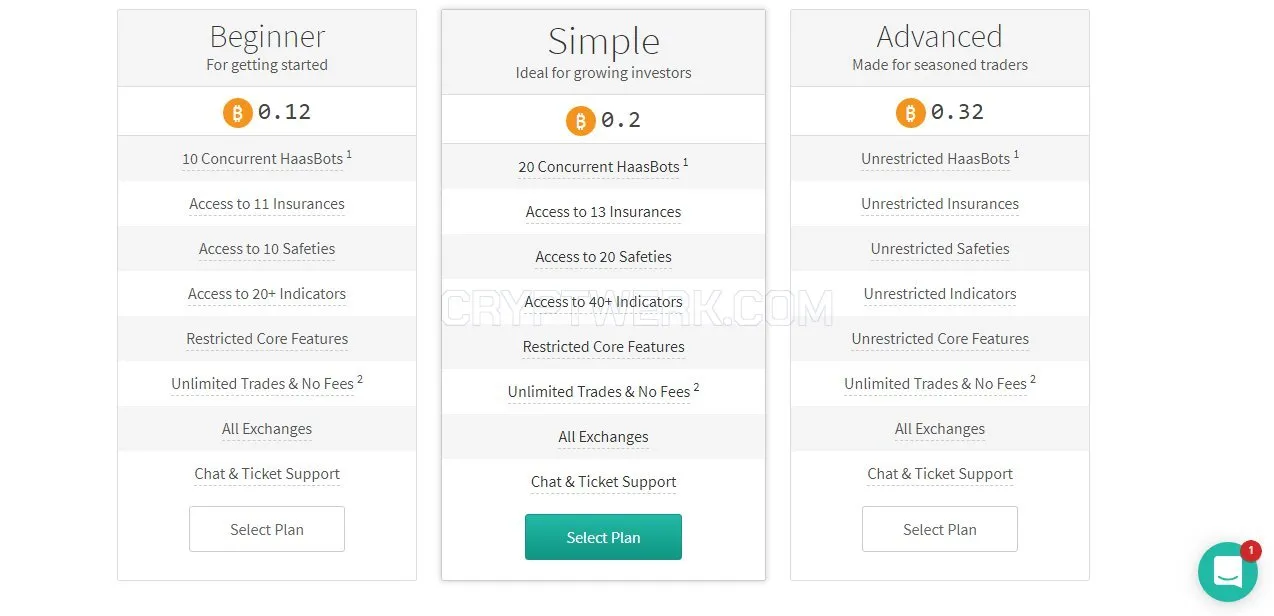Open the chat widget bubble
Viewport: 1274px width, 616px height.
pyautogui.click(x=1227, y=572)
